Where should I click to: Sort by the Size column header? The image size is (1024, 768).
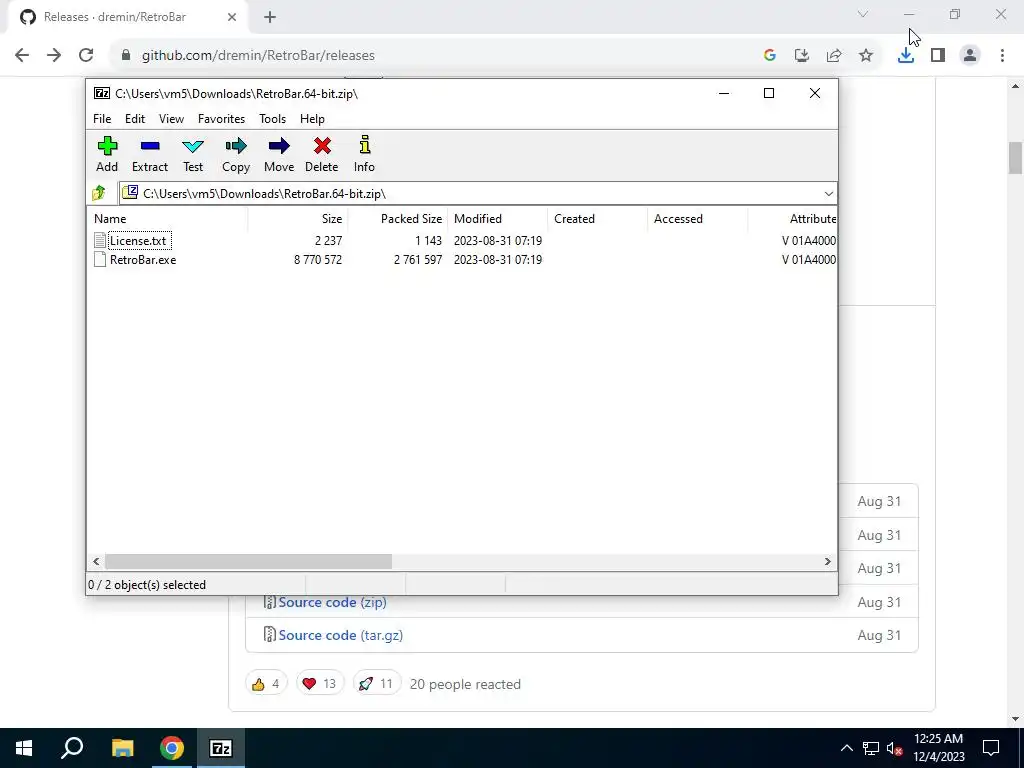pyautogui.click(x=297, y=219)
